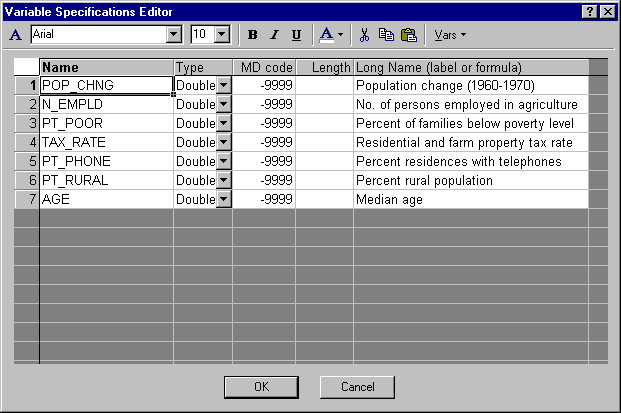Image resolution: width=621 pixels, height=413 pixels.
Task: Toggle Bold formatting
Action: (x=252, y=35)
